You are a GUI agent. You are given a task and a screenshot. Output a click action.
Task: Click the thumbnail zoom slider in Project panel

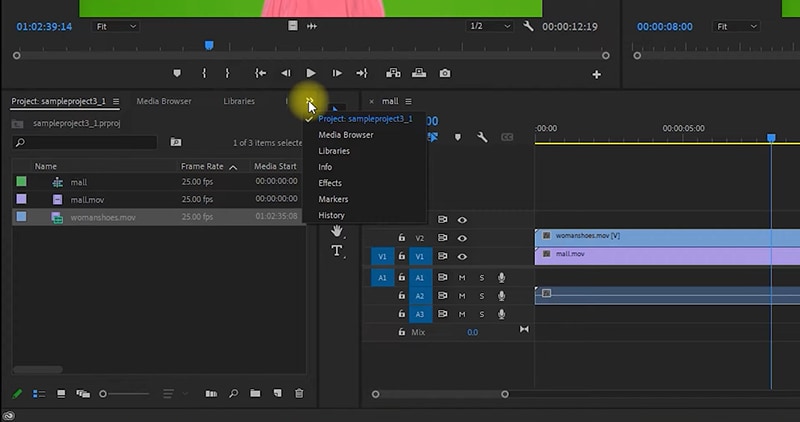click(x=104, y=394)
